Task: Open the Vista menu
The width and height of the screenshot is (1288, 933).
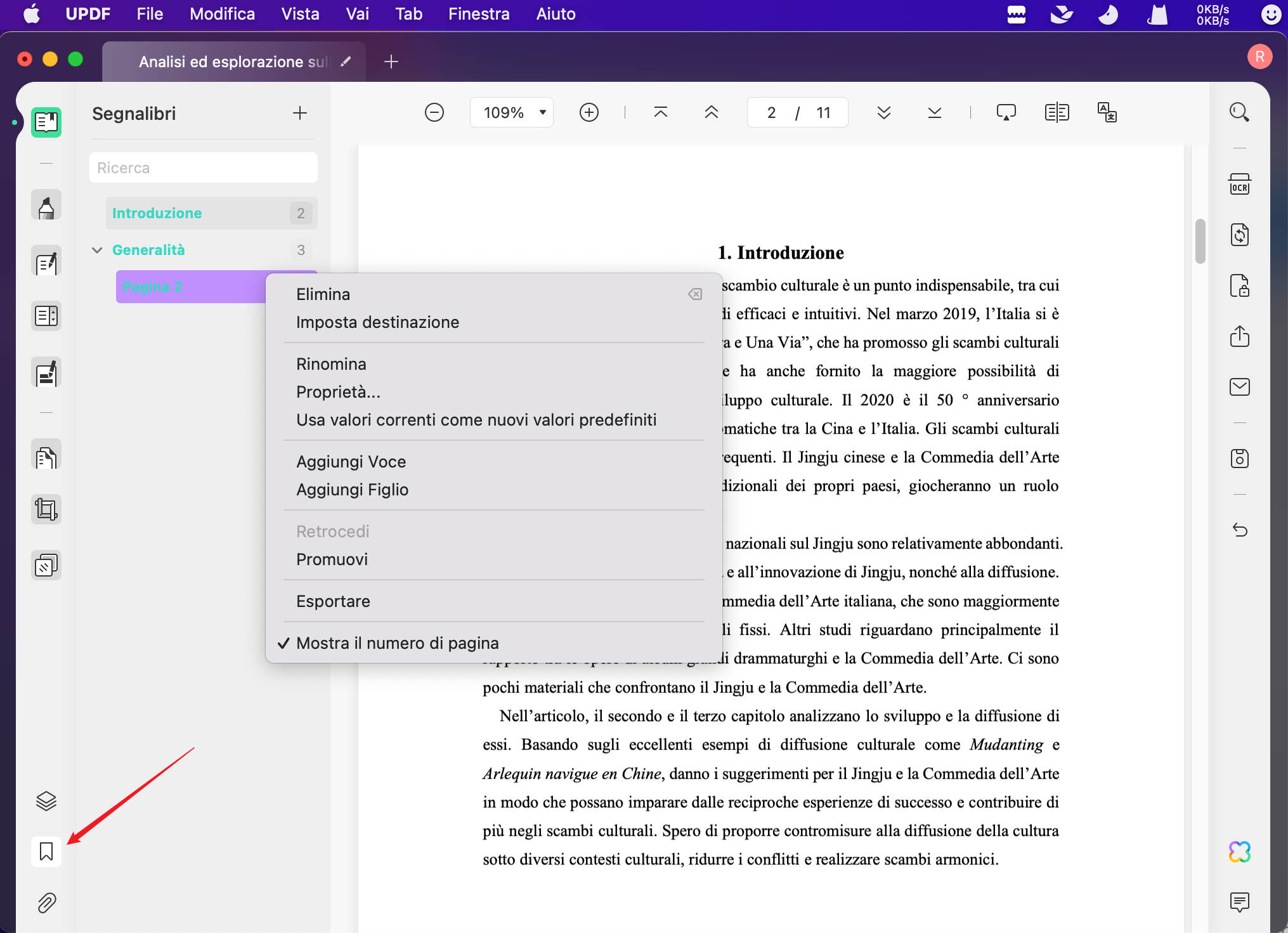Action: pos(300,14)
